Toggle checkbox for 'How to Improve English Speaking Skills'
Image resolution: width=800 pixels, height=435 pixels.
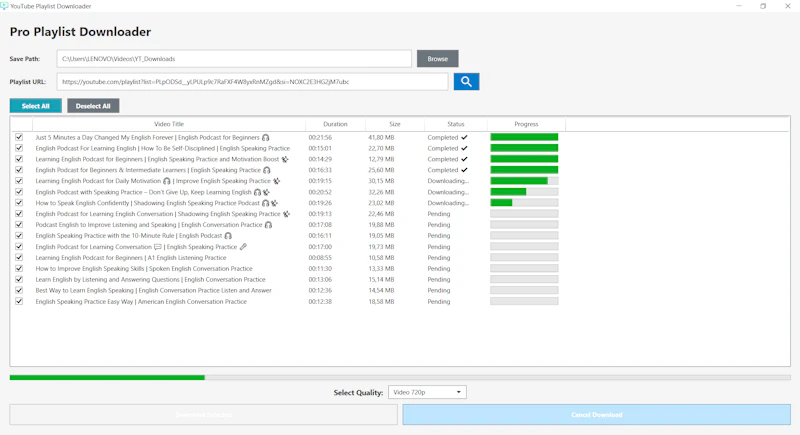(x=19, y=268)
